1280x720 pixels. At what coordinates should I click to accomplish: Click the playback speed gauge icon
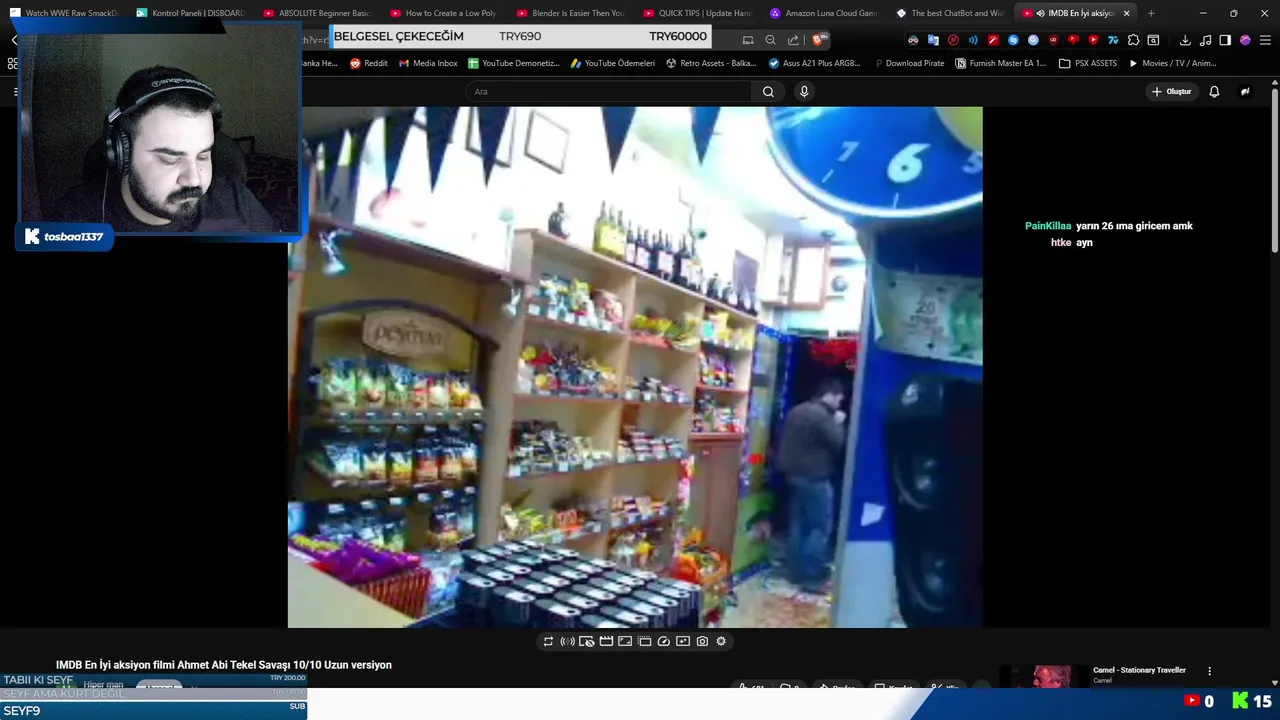[x=663, y=641]
